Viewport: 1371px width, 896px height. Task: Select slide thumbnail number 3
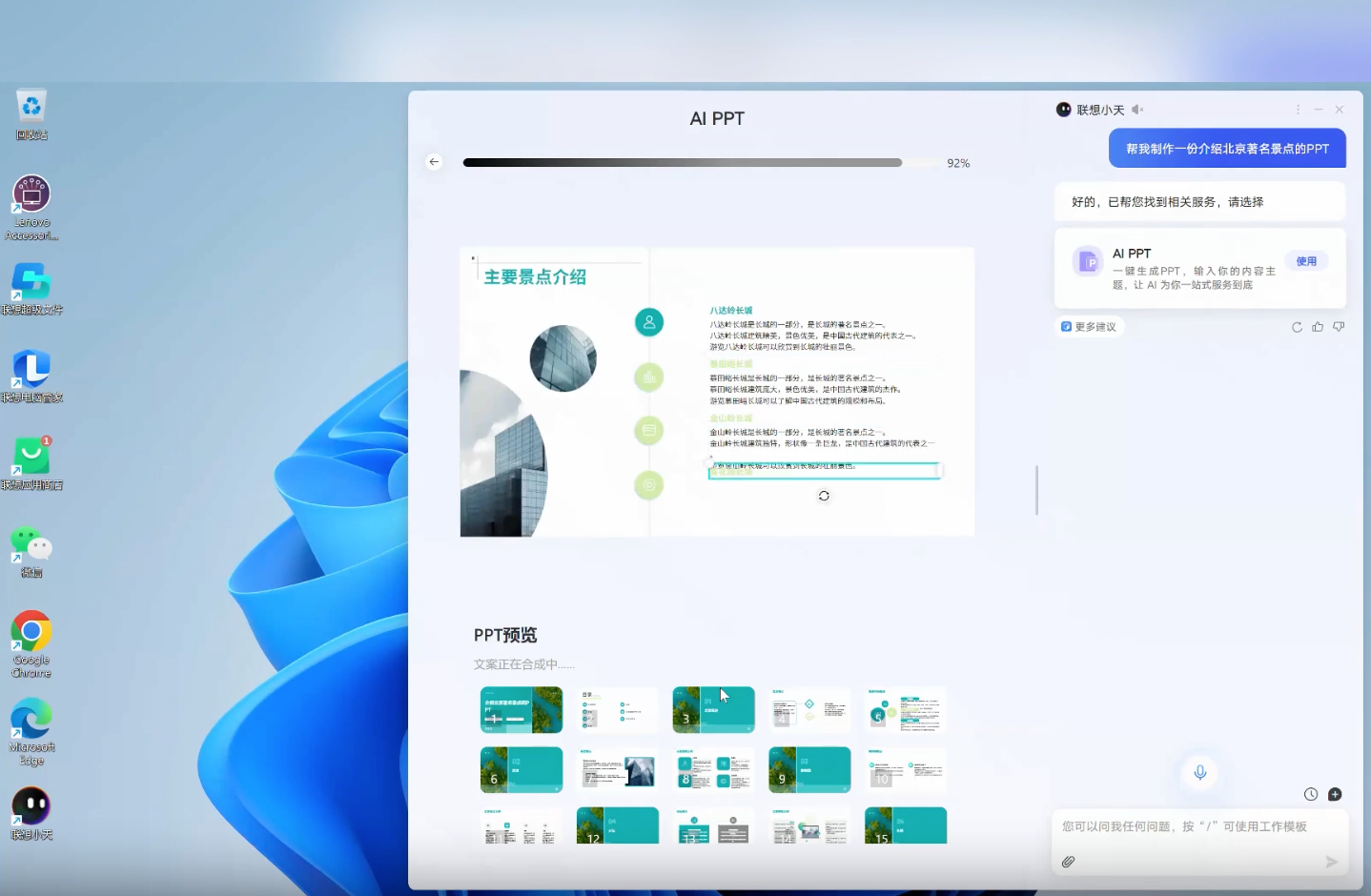coord(713,710)
